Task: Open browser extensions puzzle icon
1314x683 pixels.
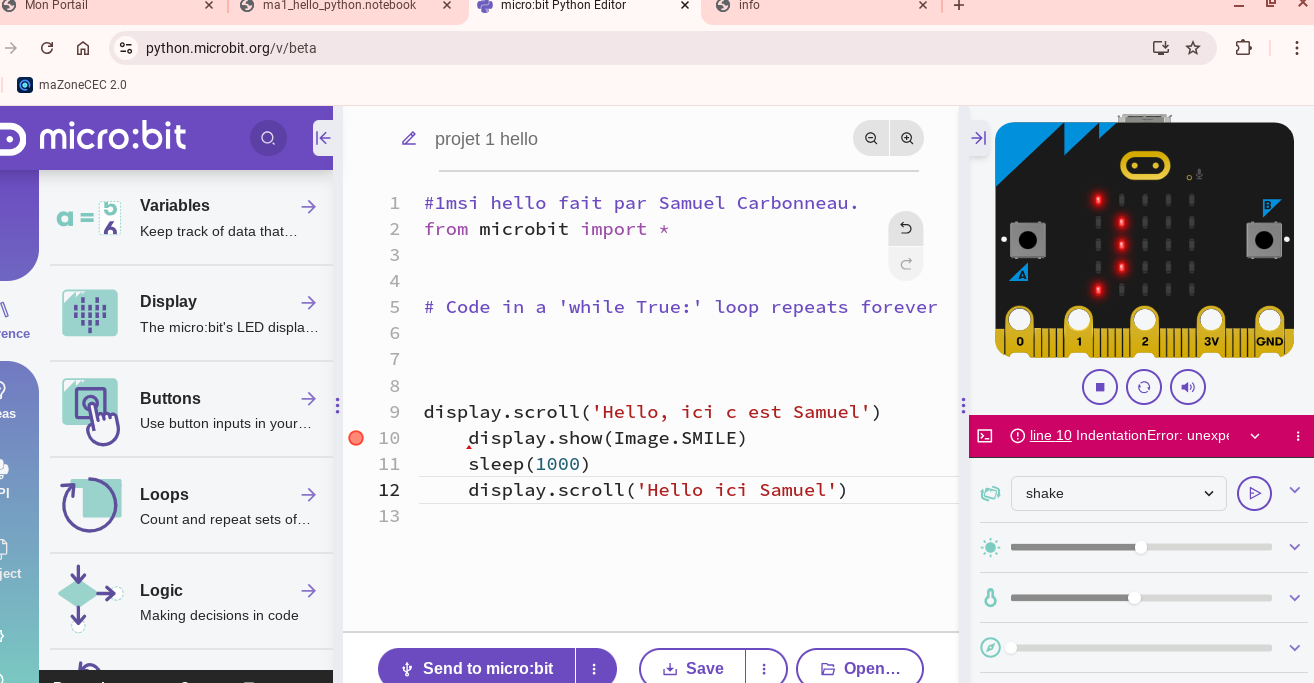Action: pos(1244,48)
